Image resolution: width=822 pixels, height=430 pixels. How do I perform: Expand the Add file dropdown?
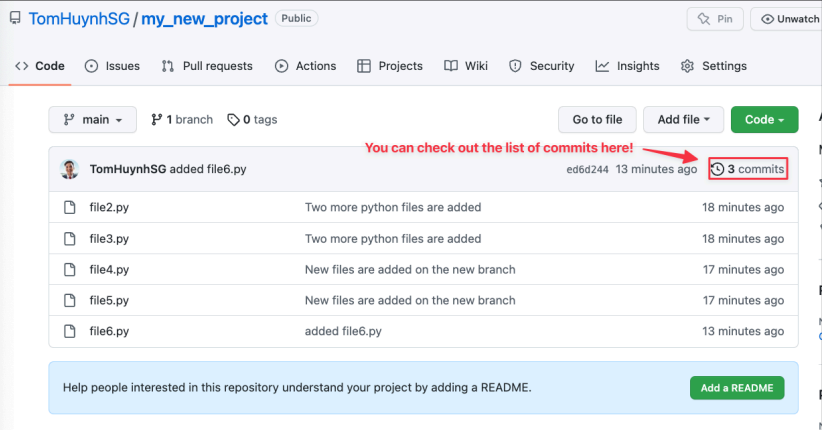[x=684, y=120]
